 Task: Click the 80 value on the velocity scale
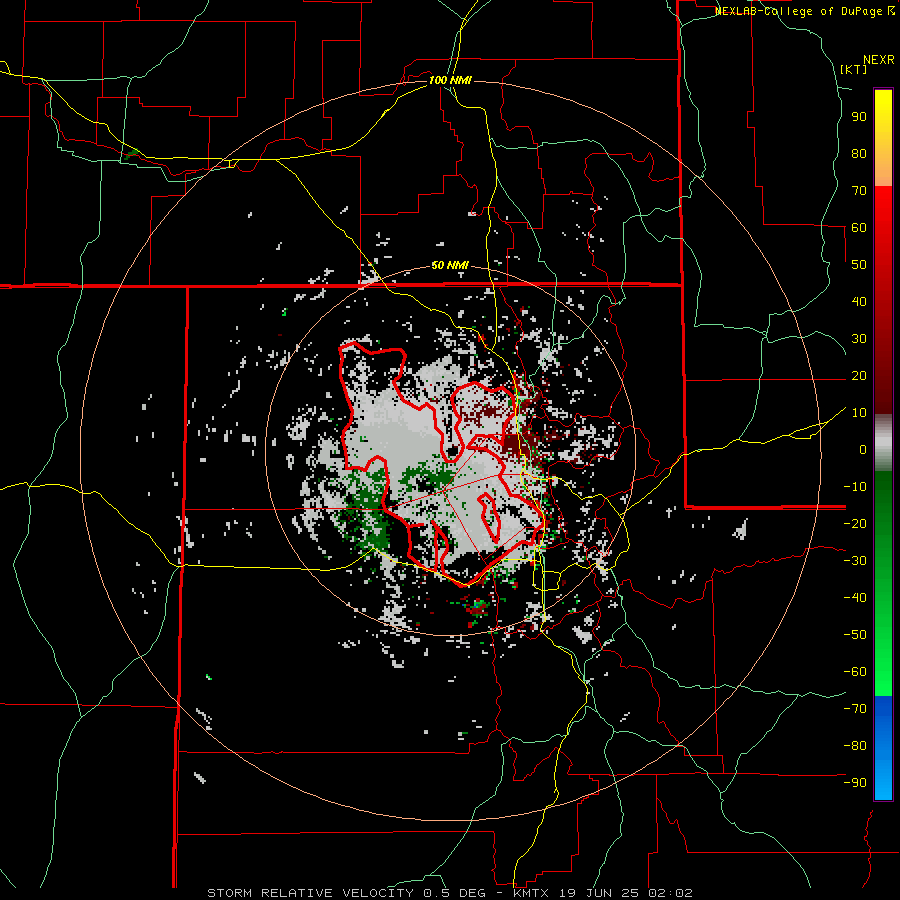pyautogui.click(x=859, y=153)
